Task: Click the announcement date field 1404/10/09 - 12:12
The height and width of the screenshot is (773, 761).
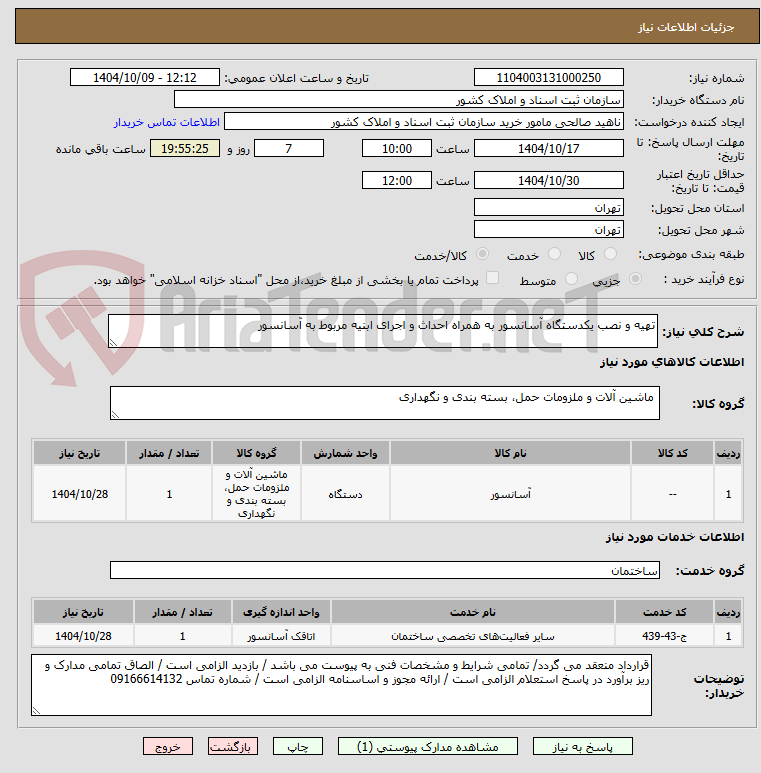Action: [x=145, y=77]
